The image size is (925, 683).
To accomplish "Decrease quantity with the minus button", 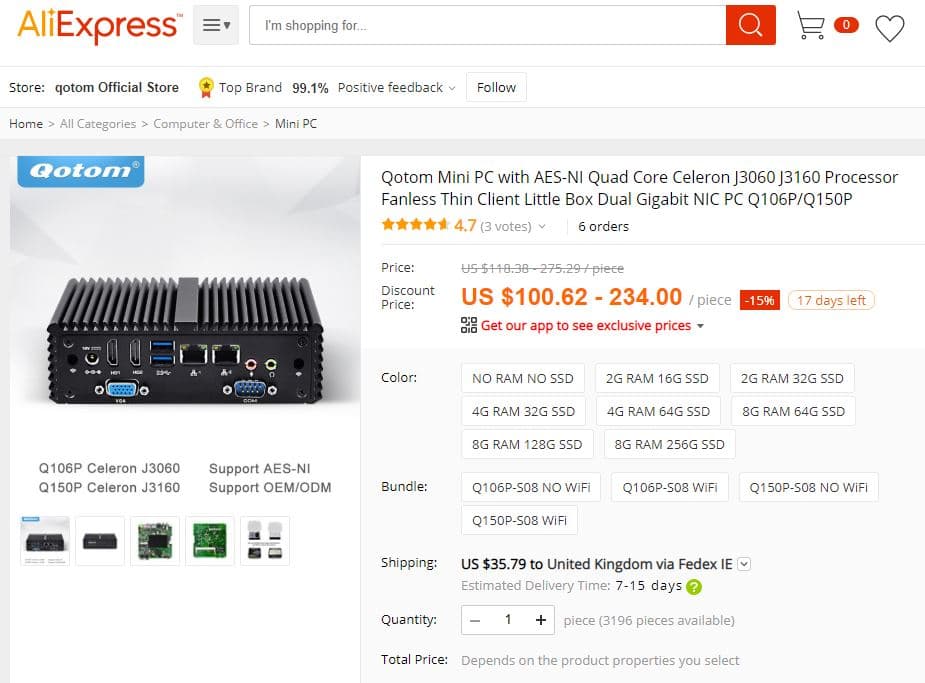I will pyautogui.click(x=475, y=620).
